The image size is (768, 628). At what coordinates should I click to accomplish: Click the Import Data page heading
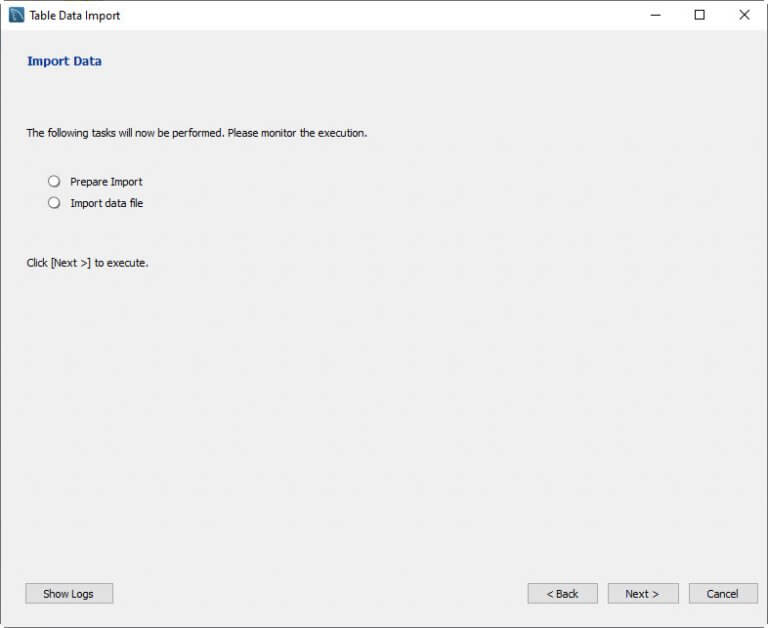pos(64,61)
